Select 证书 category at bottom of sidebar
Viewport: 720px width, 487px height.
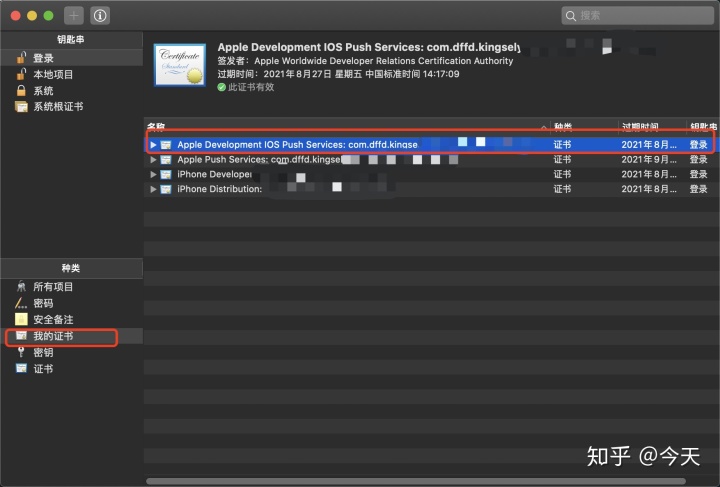[x=72, y=369]
